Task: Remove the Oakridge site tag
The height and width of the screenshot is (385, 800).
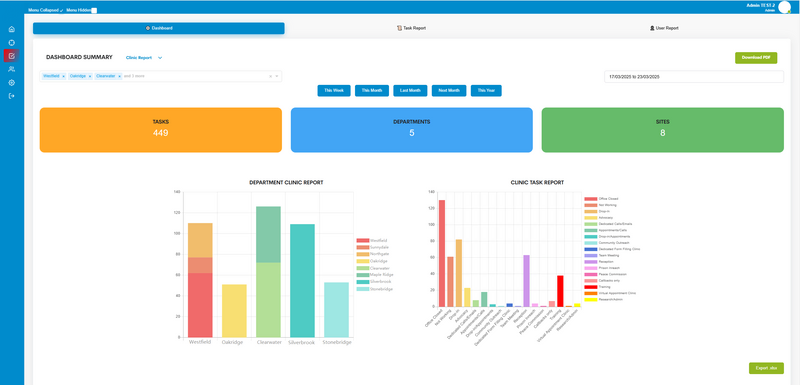Action: click(90, 76)
